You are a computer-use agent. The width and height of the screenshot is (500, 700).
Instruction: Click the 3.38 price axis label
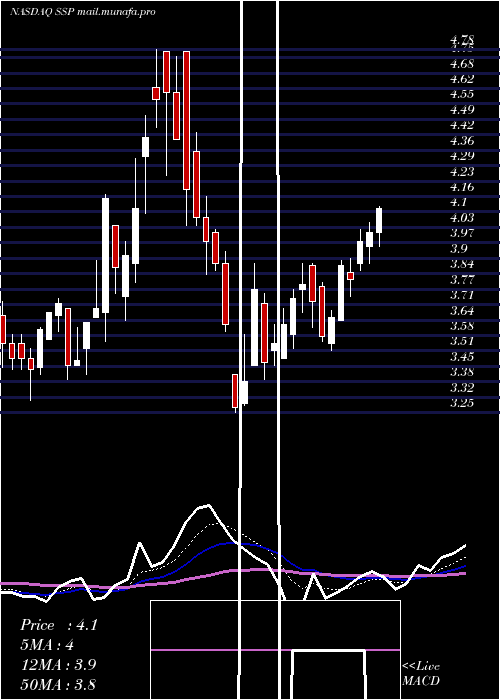pos(462,372)
